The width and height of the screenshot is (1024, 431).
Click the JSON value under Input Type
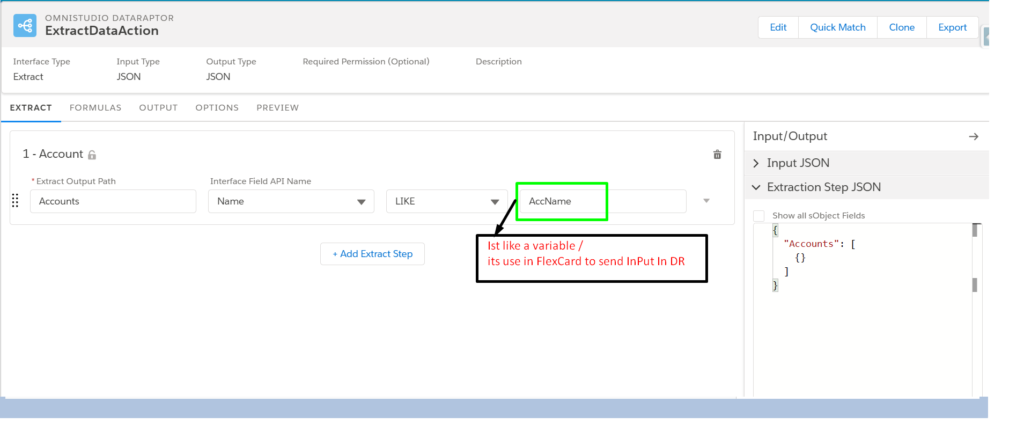(129, 76)
